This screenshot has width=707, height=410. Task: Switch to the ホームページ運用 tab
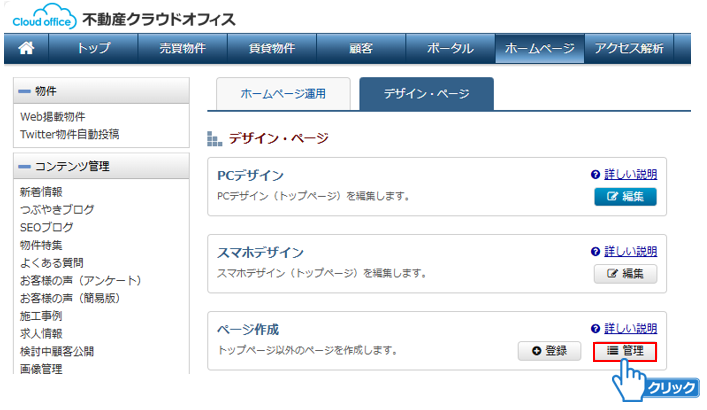tap(280, 94)
